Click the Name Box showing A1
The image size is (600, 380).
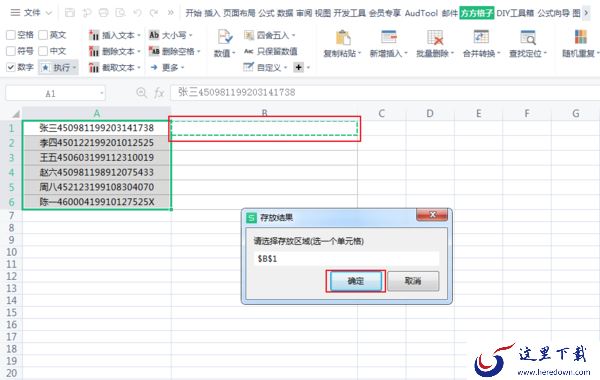point(55,93)
